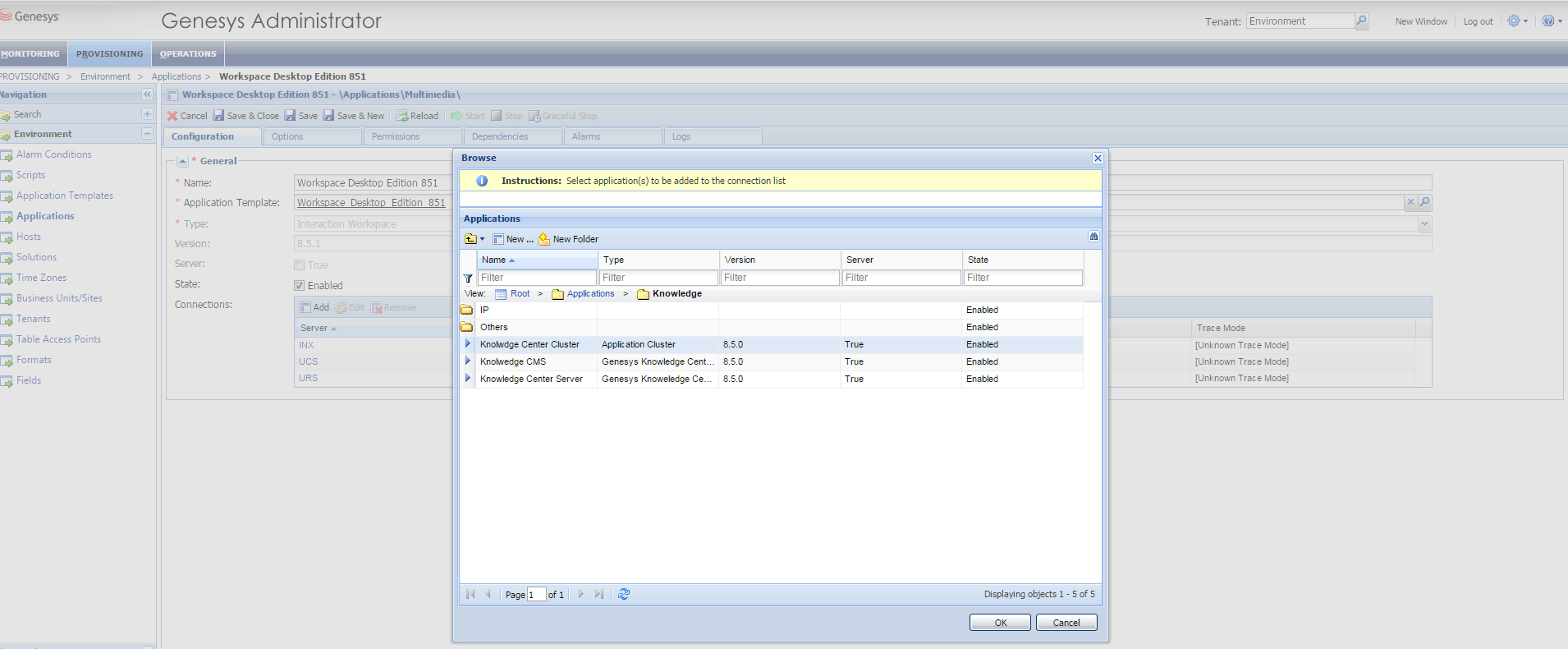Image resolution: width=1568 pixels, height=649 pixels.
Task: Toggle the State Enabled checkbox
Action: click(x=300, y=286)
